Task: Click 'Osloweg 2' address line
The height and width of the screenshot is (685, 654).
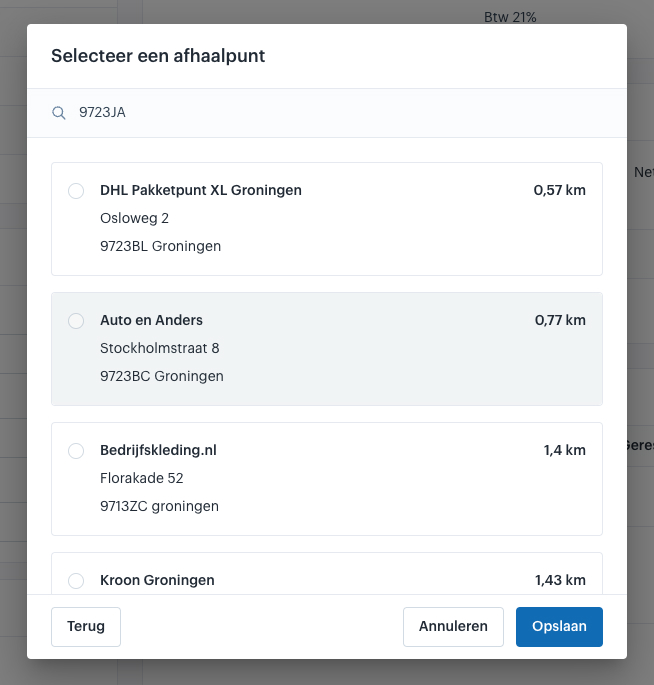Action: [x=134, y=218]
